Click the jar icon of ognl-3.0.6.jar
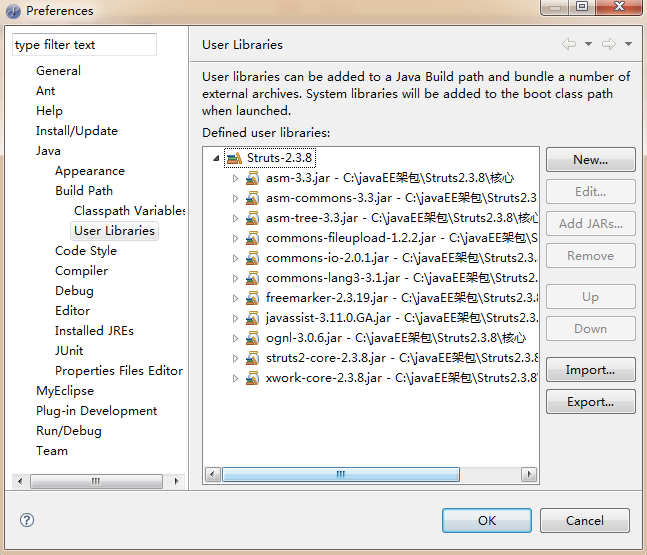The width and height of the screenshot is (647, 555). [252, 338]
